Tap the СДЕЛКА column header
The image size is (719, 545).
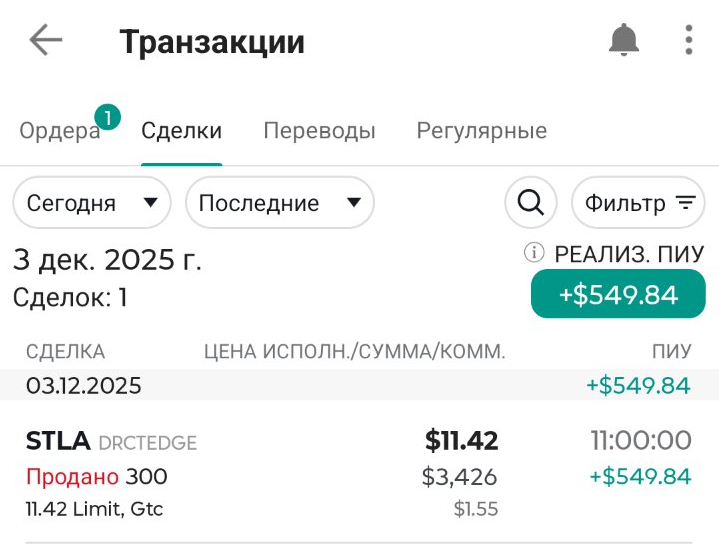(65, 351)
